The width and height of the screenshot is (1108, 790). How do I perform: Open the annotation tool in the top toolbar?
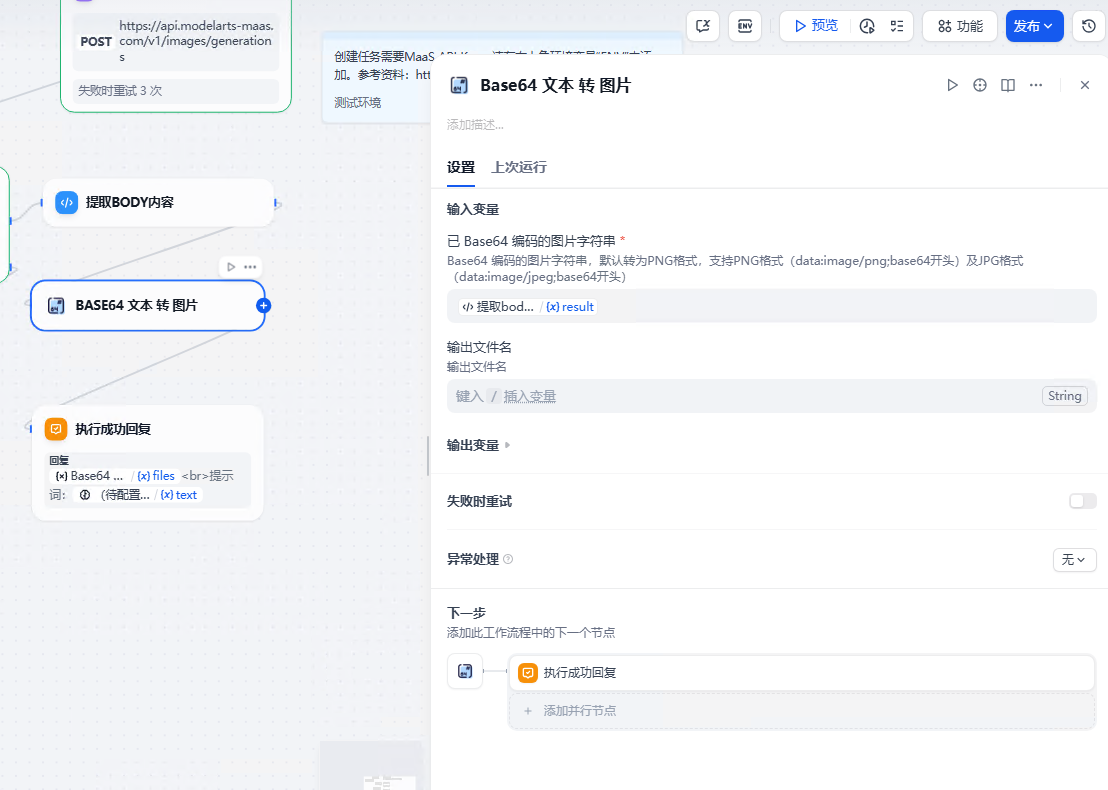(x=703, y=26)
